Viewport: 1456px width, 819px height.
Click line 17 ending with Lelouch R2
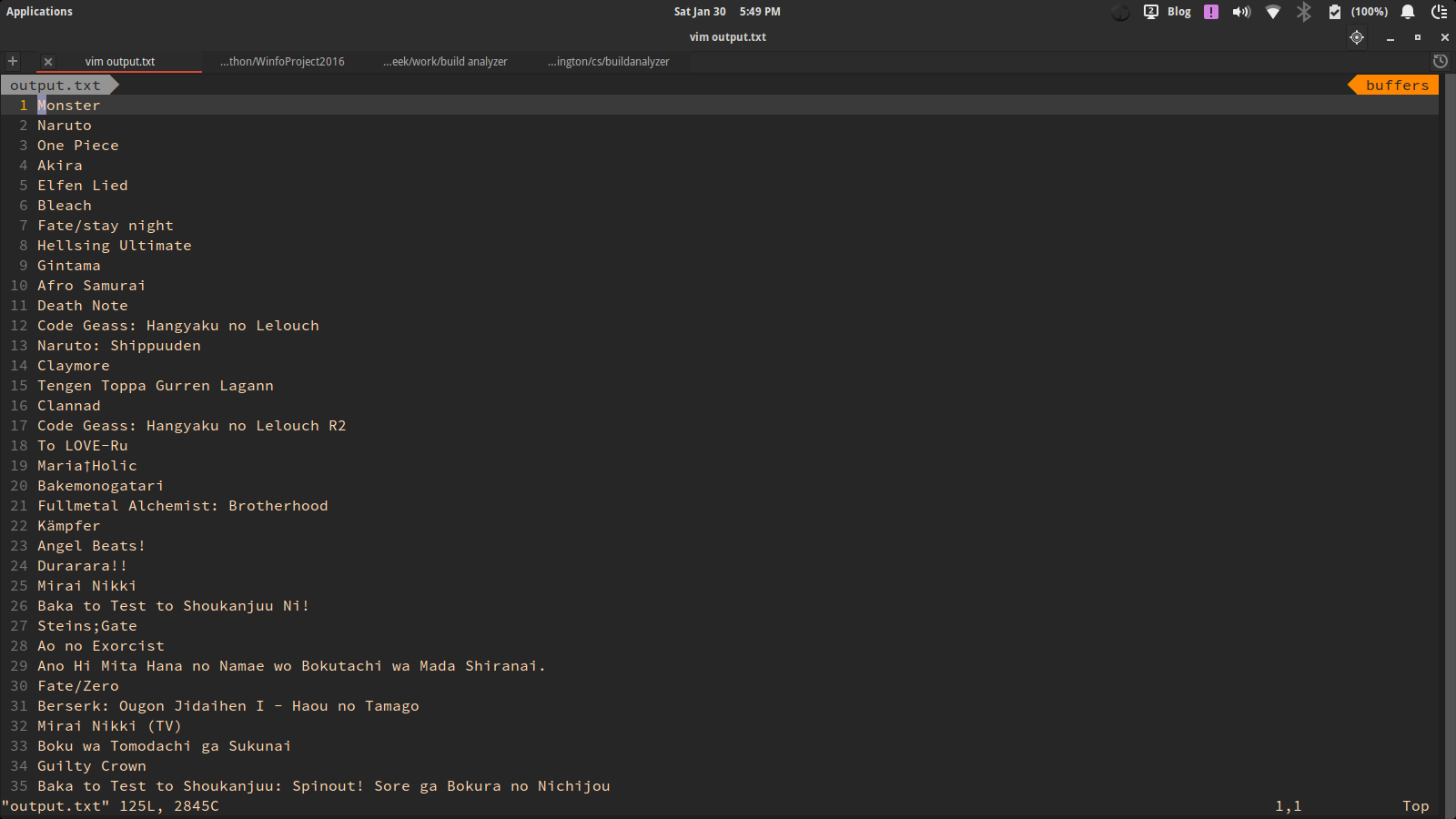pos(192,426)
